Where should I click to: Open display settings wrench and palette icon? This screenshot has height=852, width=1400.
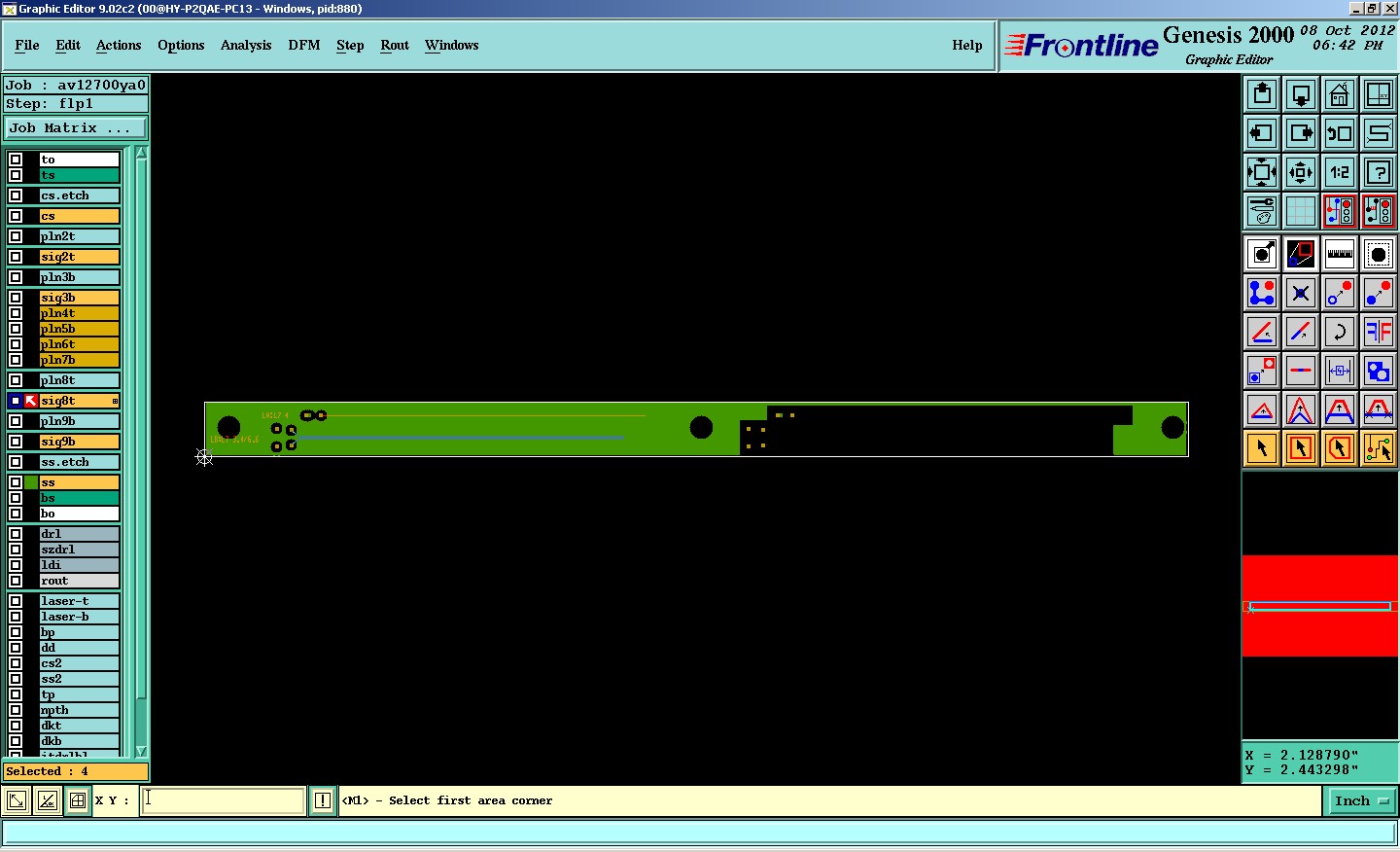click(x=1262, y=211)
